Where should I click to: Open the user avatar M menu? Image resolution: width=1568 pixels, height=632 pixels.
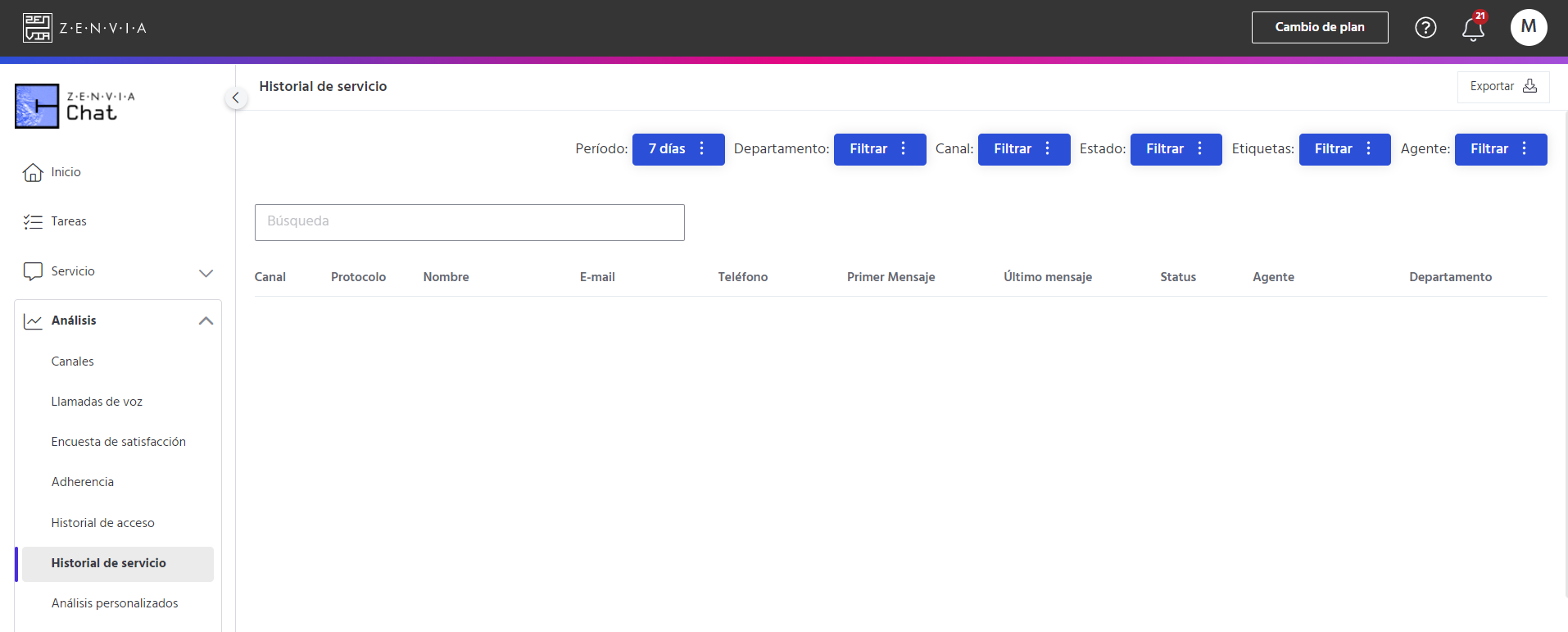(1529, 27)
